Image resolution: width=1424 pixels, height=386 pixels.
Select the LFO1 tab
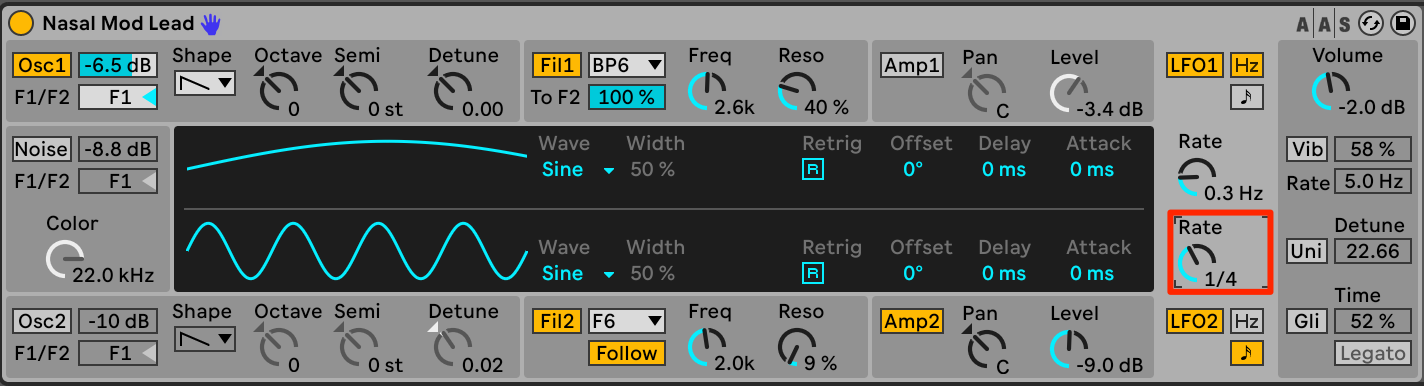tap(1195, 66)
